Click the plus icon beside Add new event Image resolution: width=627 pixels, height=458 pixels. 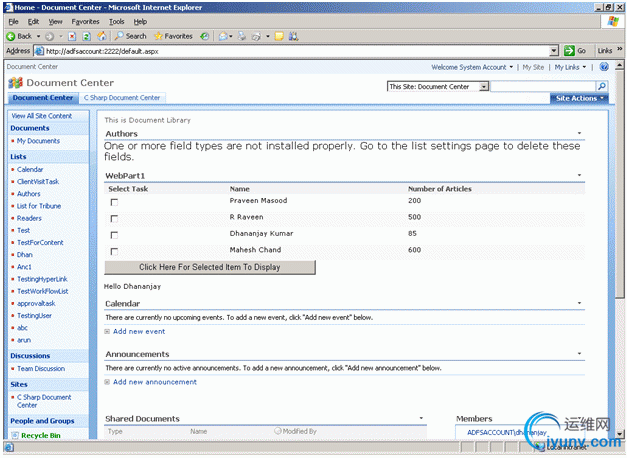coord(107,332)
